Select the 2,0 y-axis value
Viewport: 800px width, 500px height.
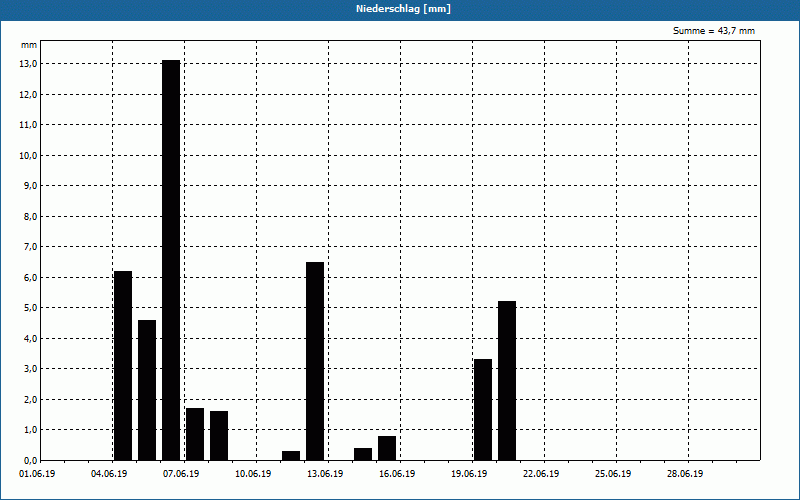31,399
